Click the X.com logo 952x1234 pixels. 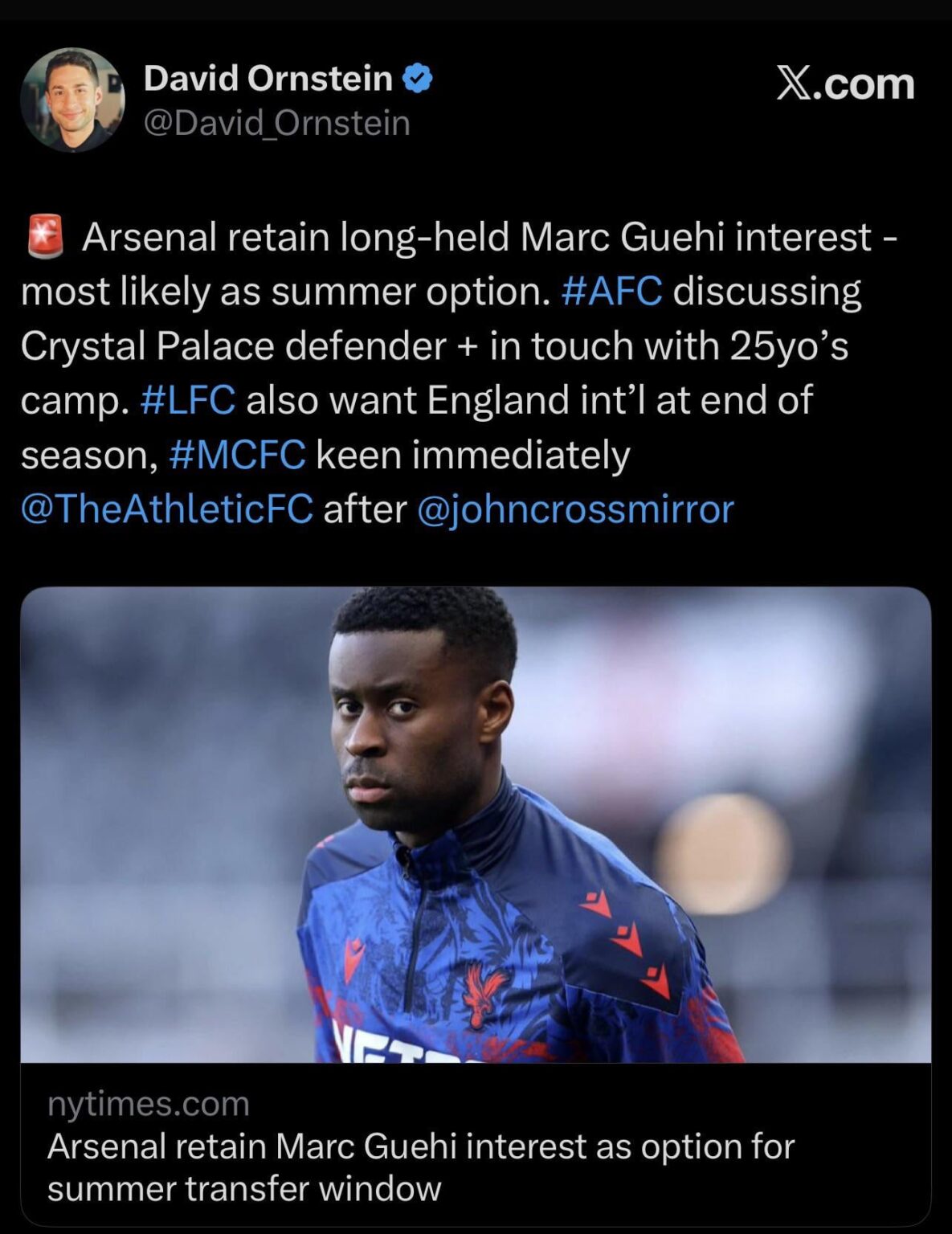tap(845, 84)
